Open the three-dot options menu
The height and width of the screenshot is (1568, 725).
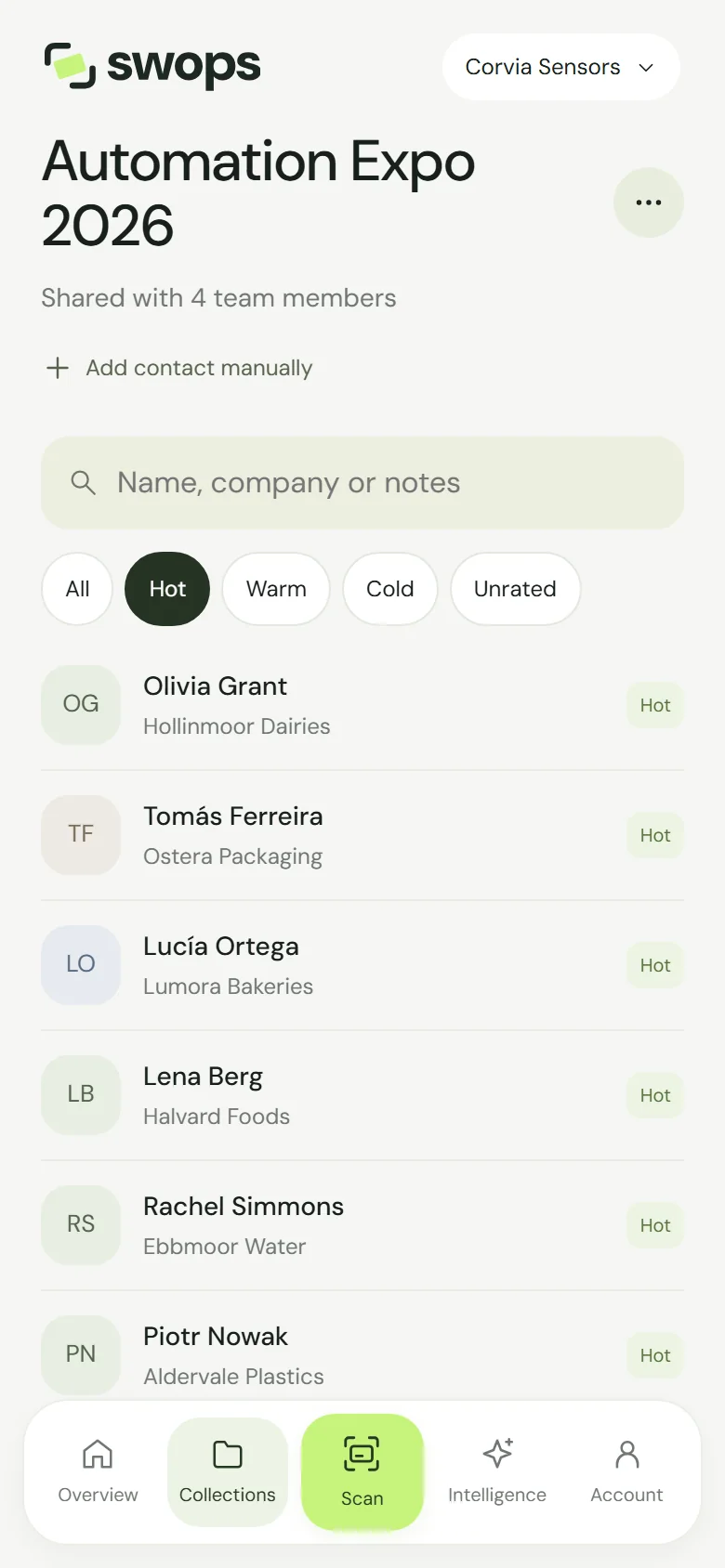click(x=648, y=203)
